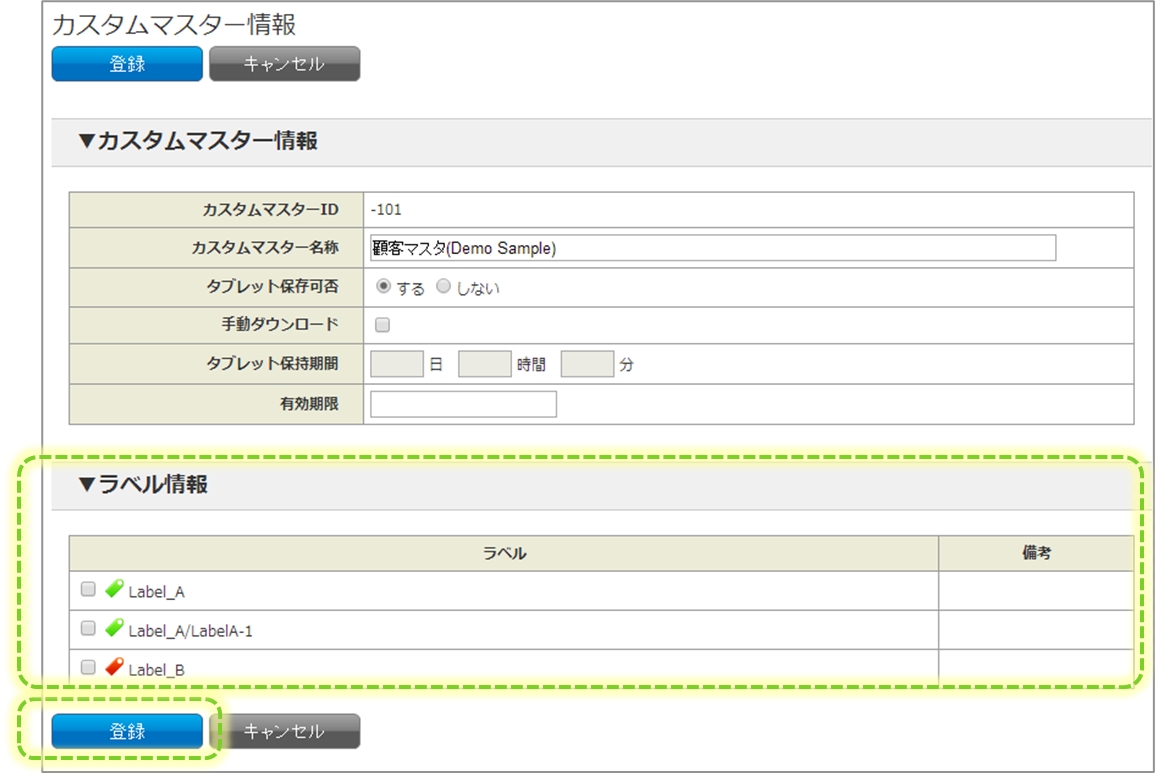Check the Label_A checkbox

(88, 589)
